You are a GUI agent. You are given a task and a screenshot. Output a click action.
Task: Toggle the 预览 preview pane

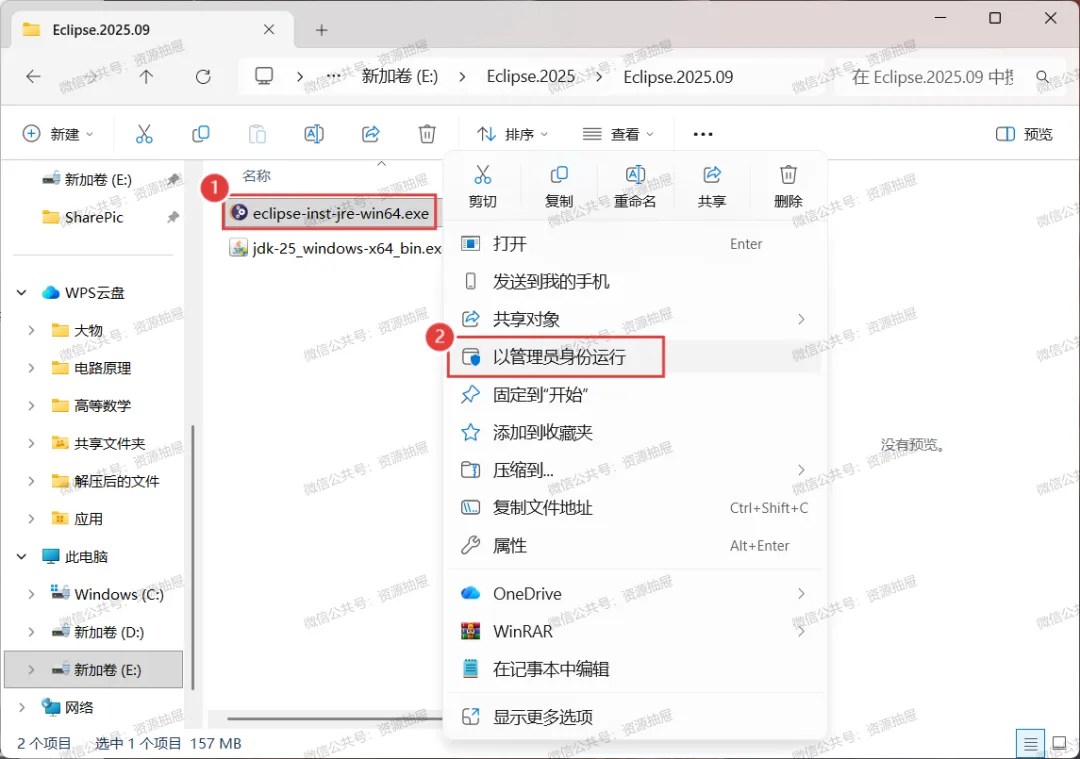[1024, 134]
